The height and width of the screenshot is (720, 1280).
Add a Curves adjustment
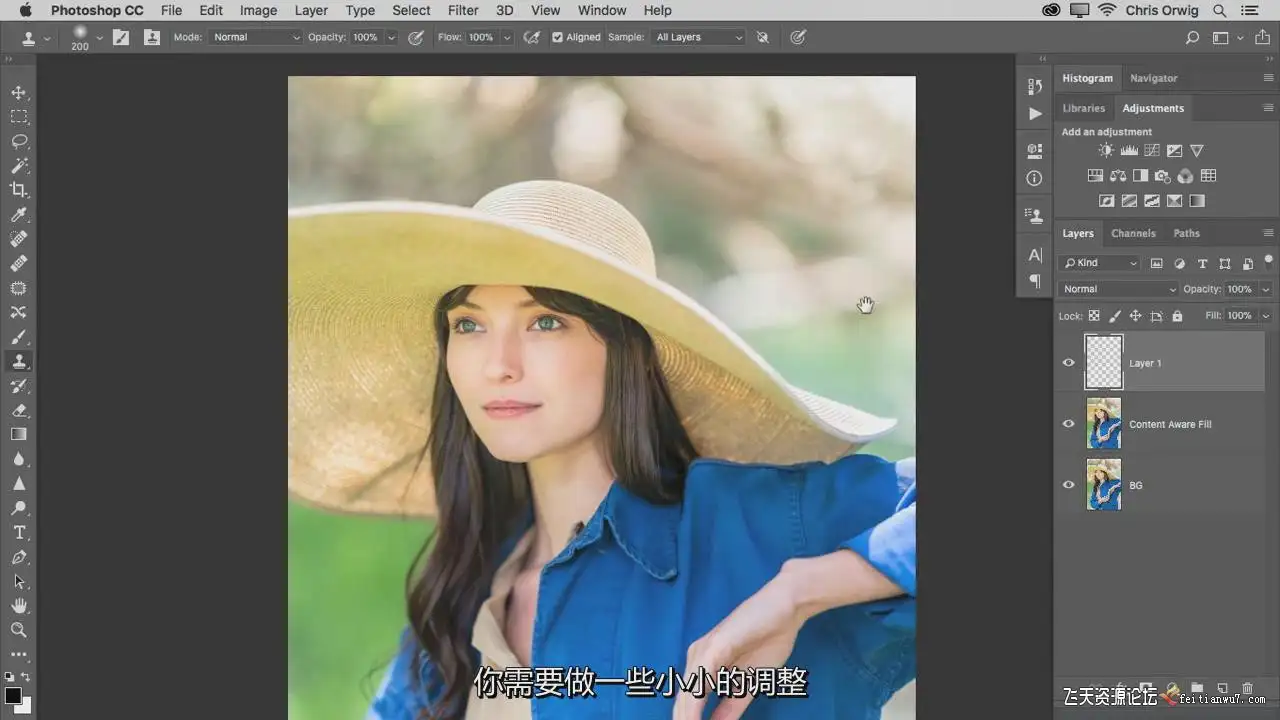tap(1152, 151)
